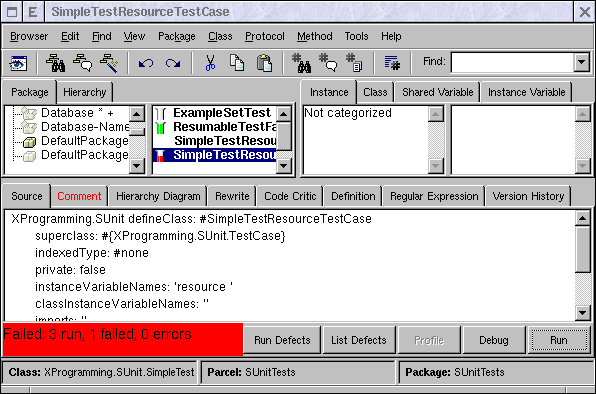Redo the edit with the redo arrow
Screen dimensions: 596x394
pyautogui.click(x=173, y=63)
